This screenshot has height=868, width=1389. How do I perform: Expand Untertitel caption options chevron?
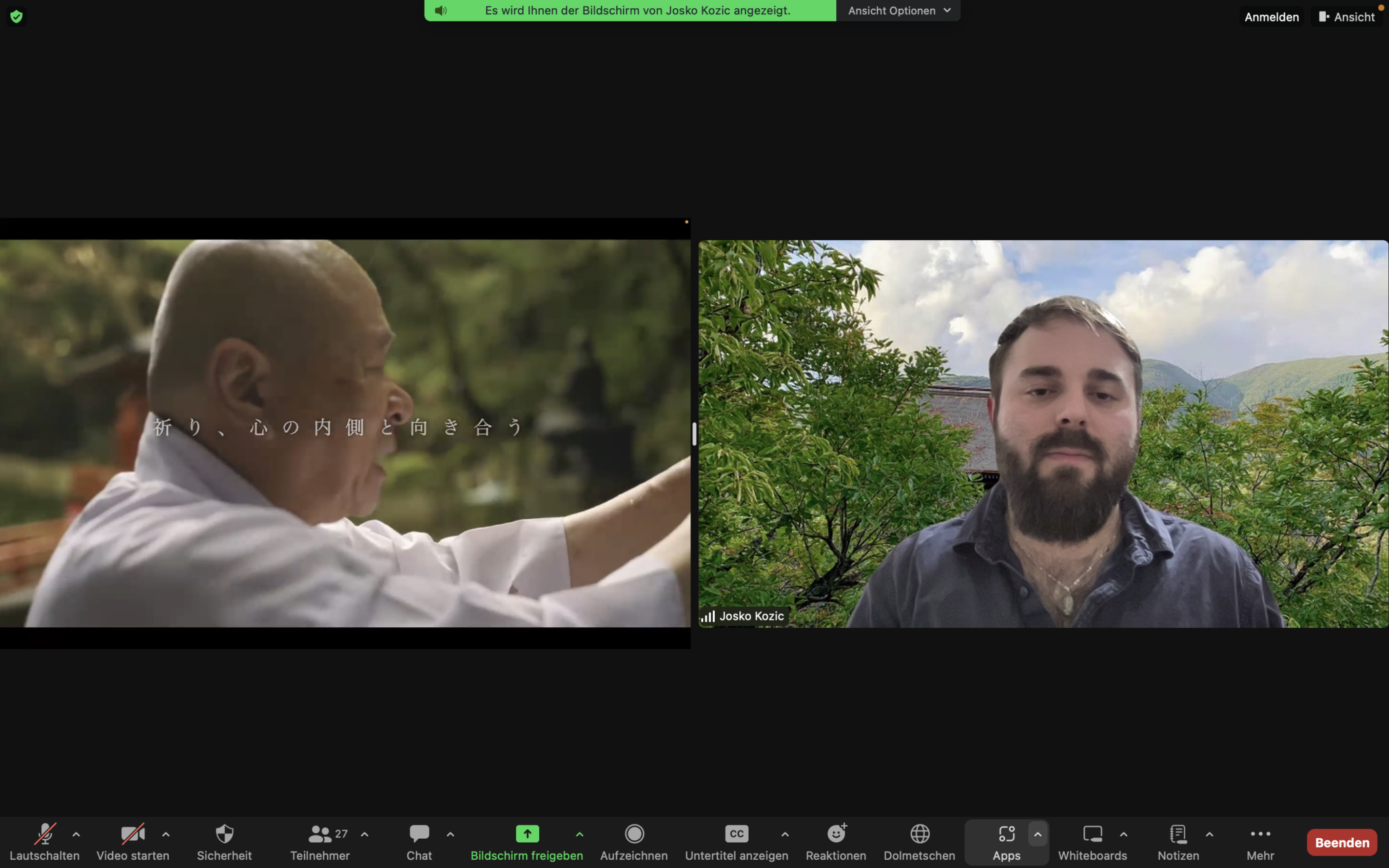pyautogui.click(x=785, y=834)
